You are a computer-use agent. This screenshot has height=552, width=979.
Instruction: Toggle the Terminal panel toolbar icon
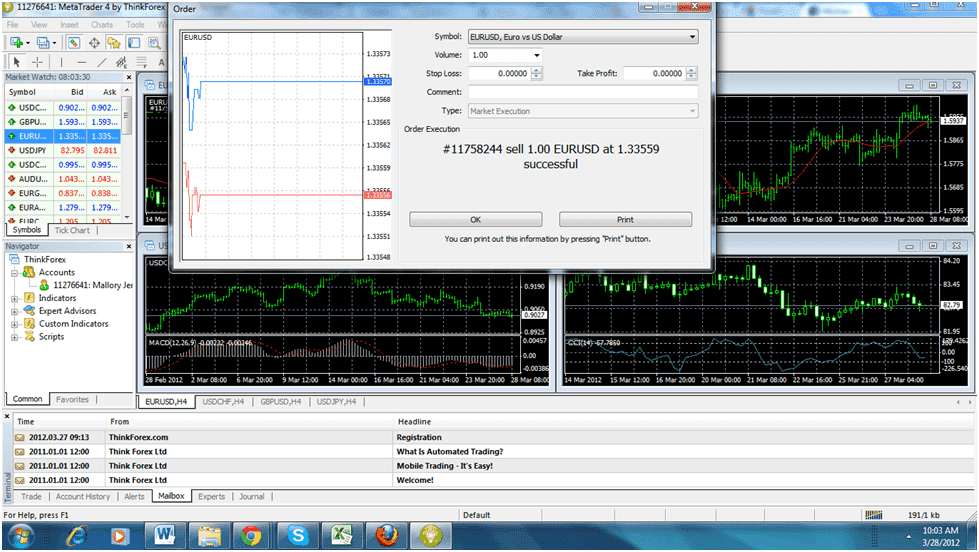coord(134,42)
